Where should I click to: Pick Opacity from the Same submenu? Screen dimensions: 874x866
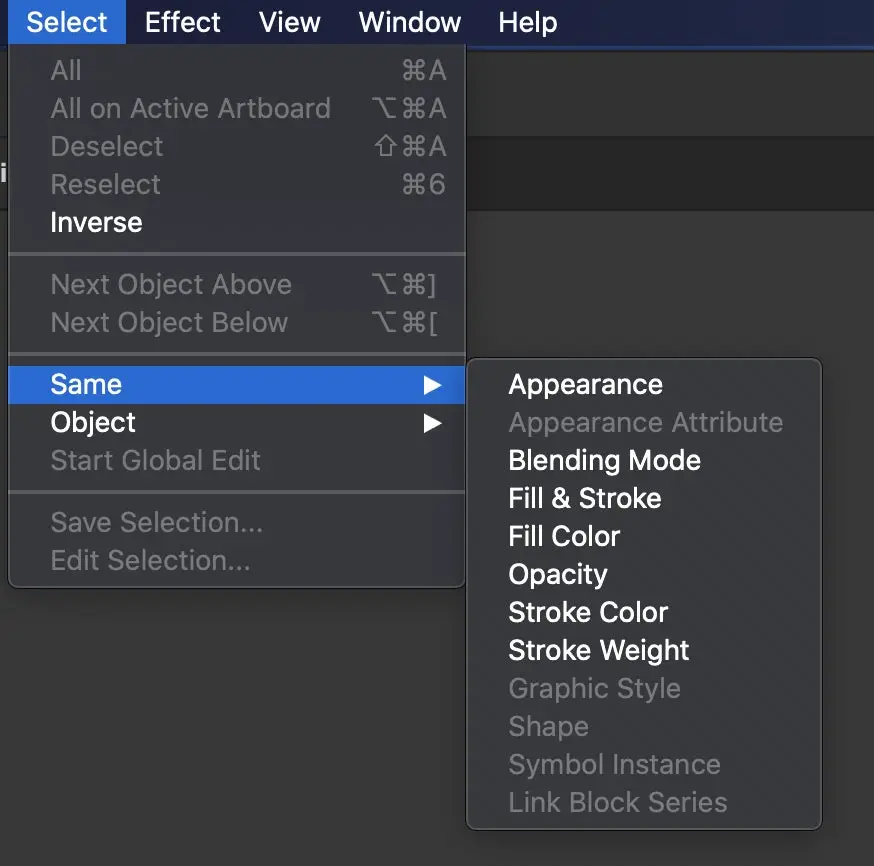click(557, 574)
